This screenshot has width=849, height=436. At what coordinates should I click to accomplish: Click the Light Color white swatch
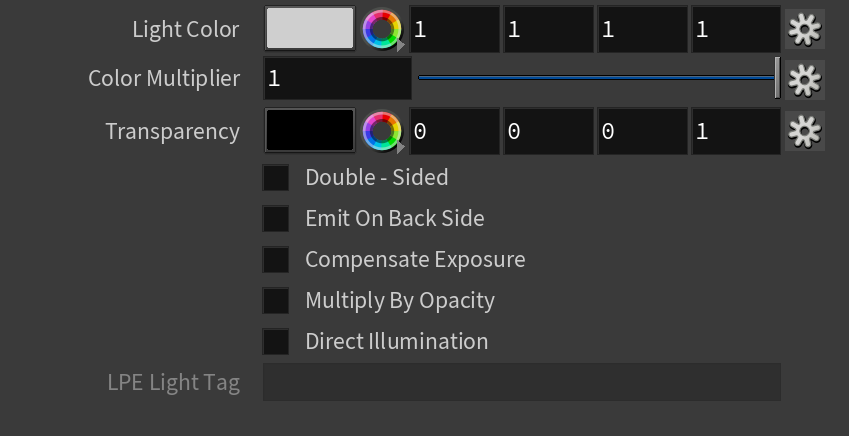click(x=310, y=29)
